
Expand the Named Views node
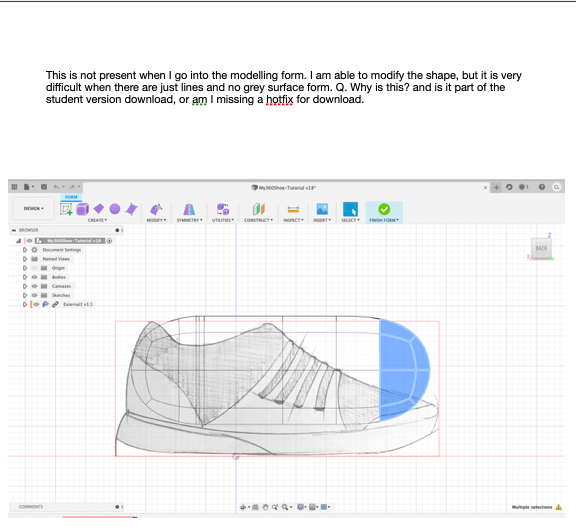click(25, 259)
